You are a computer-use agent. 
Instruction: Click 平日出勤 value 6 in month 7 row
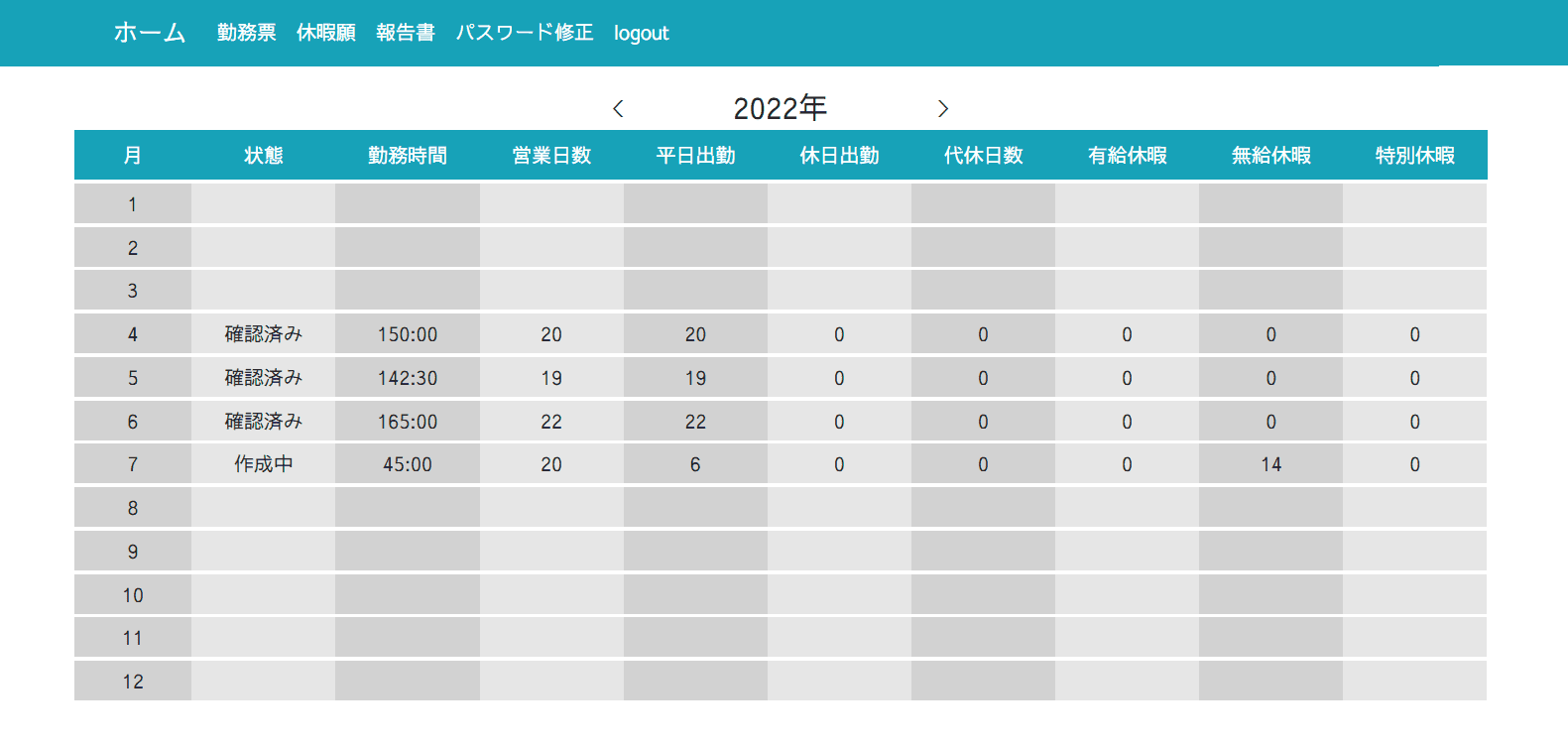[x=695, y=464]
